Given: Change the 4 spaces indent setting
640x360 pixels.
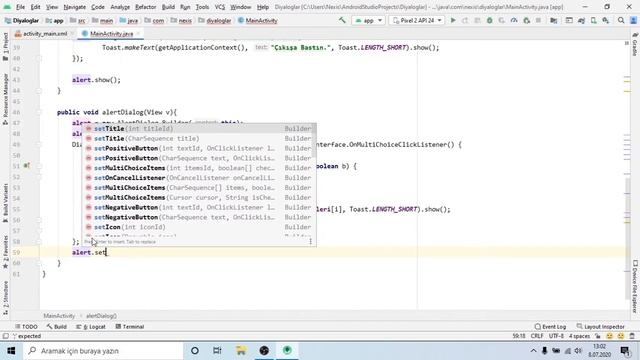Looking at the screenshot, I should [579, 336].
